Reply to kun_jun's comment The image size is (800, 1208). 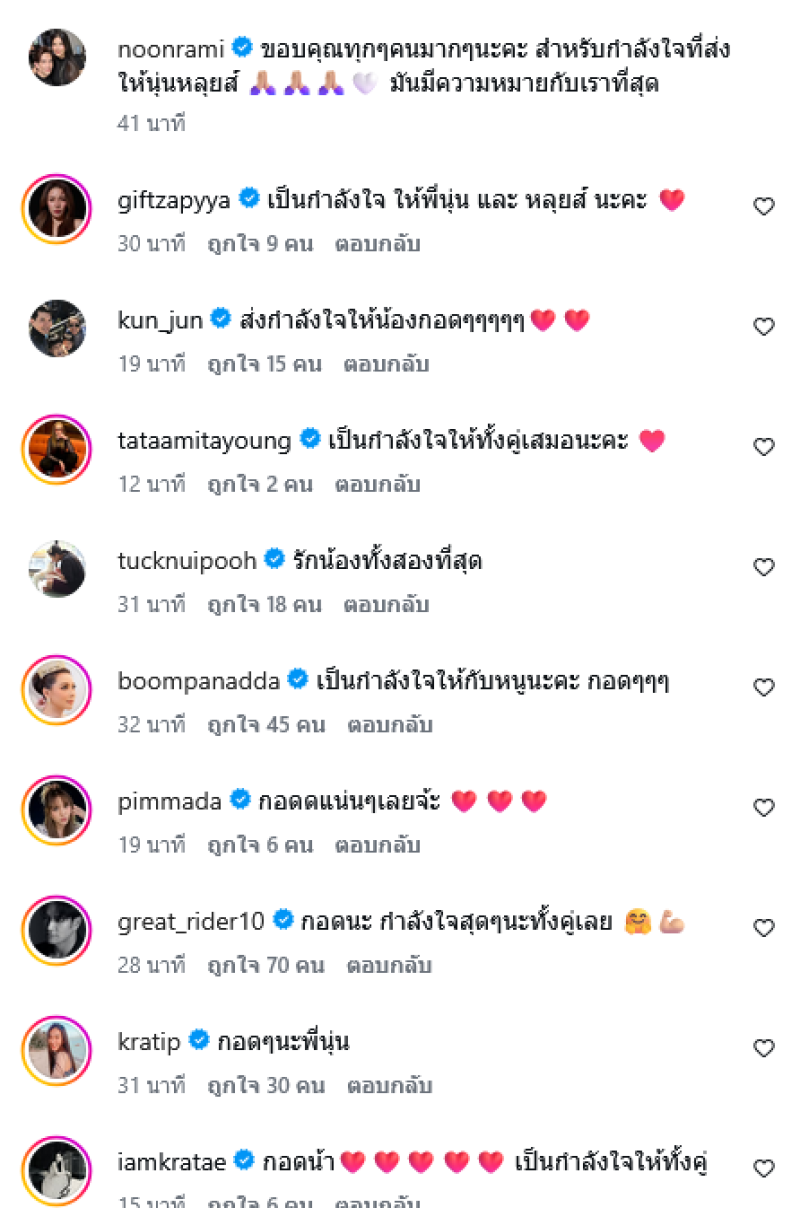coord(386,364)
